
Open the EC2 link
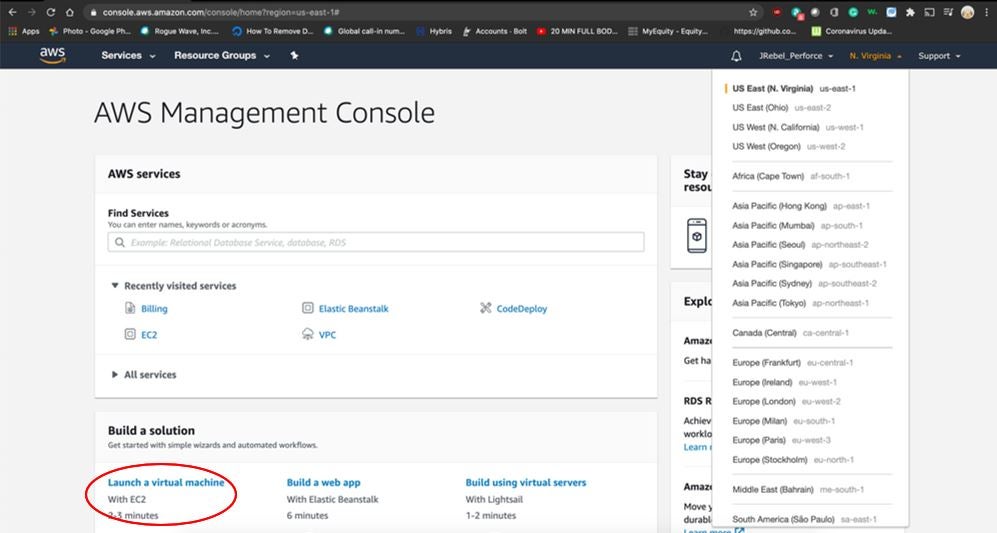pyautogui.click(x=149, y=335)
